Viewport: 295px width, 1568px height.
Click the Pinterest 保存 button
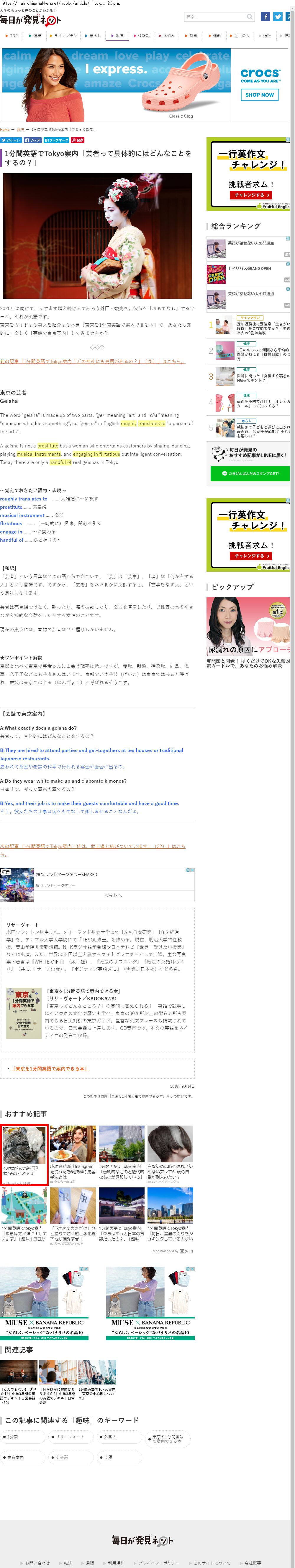click(x=77, y=140)
